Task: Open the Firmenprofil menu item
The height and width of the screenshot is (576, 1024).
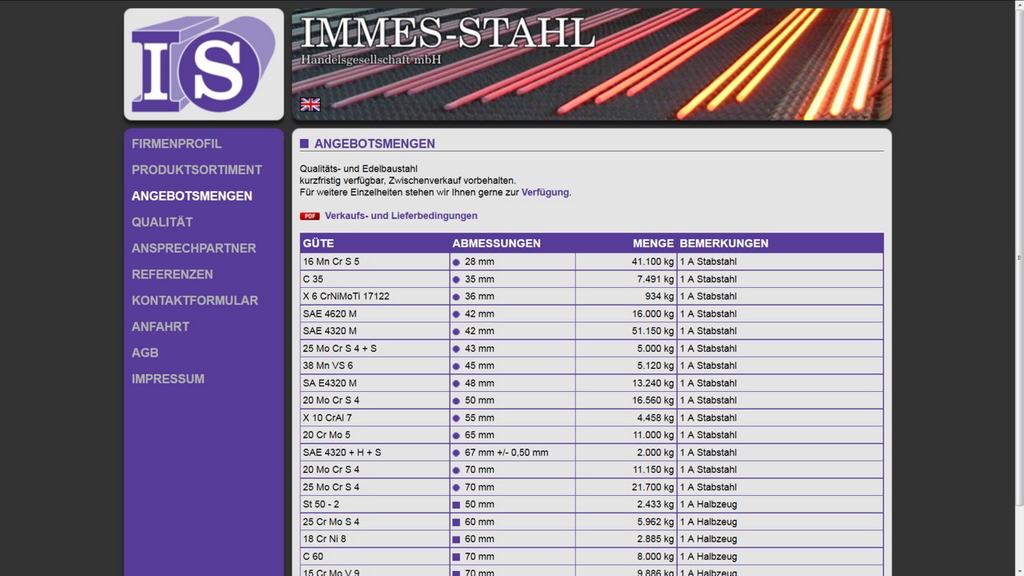Action: coord(176,144)
